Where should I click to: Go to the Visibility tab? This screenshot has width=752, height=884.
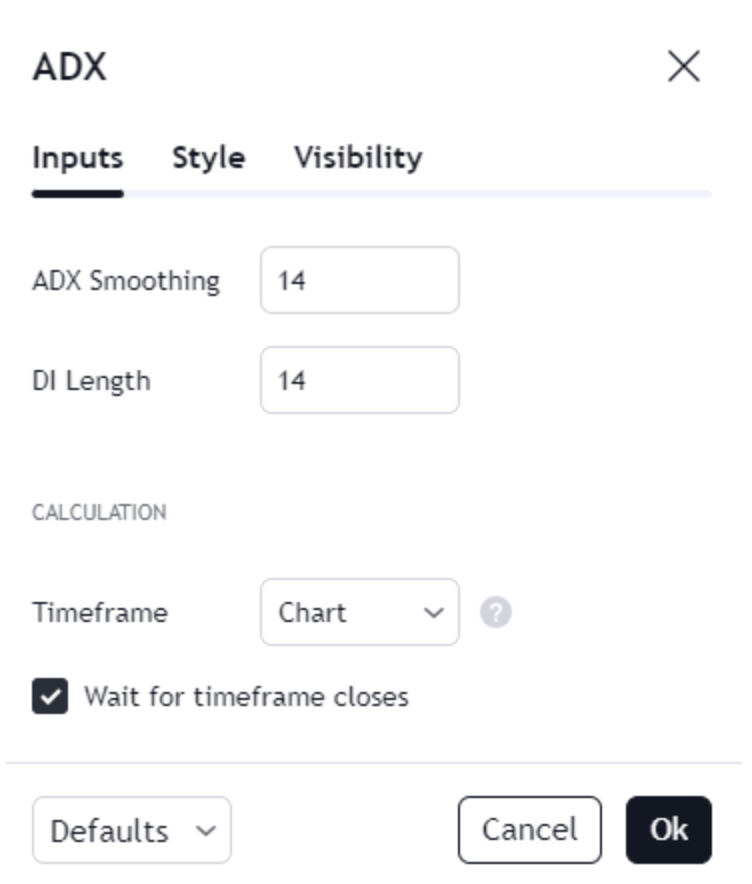click(x=358, y=158)
